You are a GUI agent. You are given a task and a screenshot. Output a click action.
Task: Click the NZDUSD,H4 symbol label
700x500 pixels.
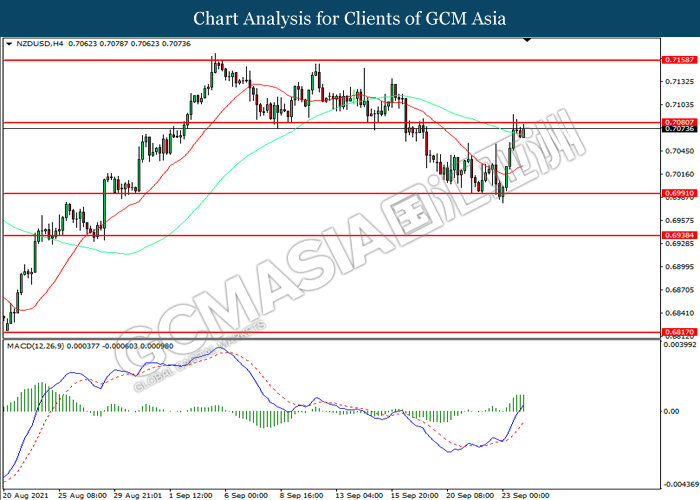[40, 44]
